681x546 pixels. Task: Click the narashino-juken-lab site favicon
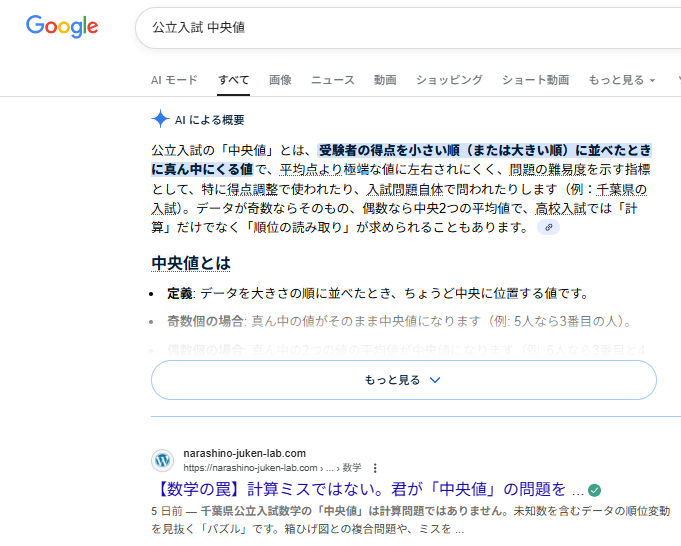tap(162, 460)
